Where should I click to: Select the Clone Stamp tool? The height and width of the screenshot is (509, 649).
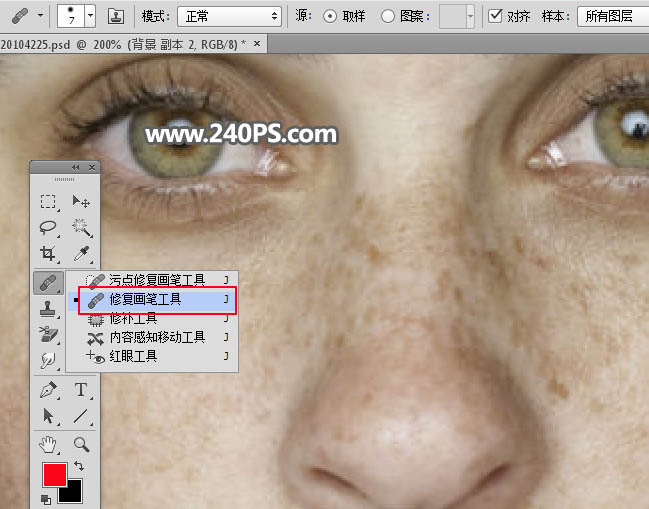click(48, 311)
